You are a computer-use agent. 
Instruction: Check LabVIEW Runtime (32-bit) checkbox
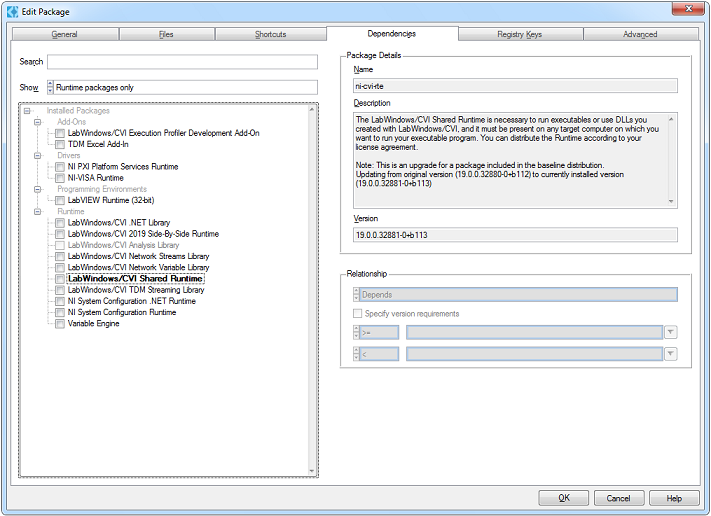pos(60,200)
